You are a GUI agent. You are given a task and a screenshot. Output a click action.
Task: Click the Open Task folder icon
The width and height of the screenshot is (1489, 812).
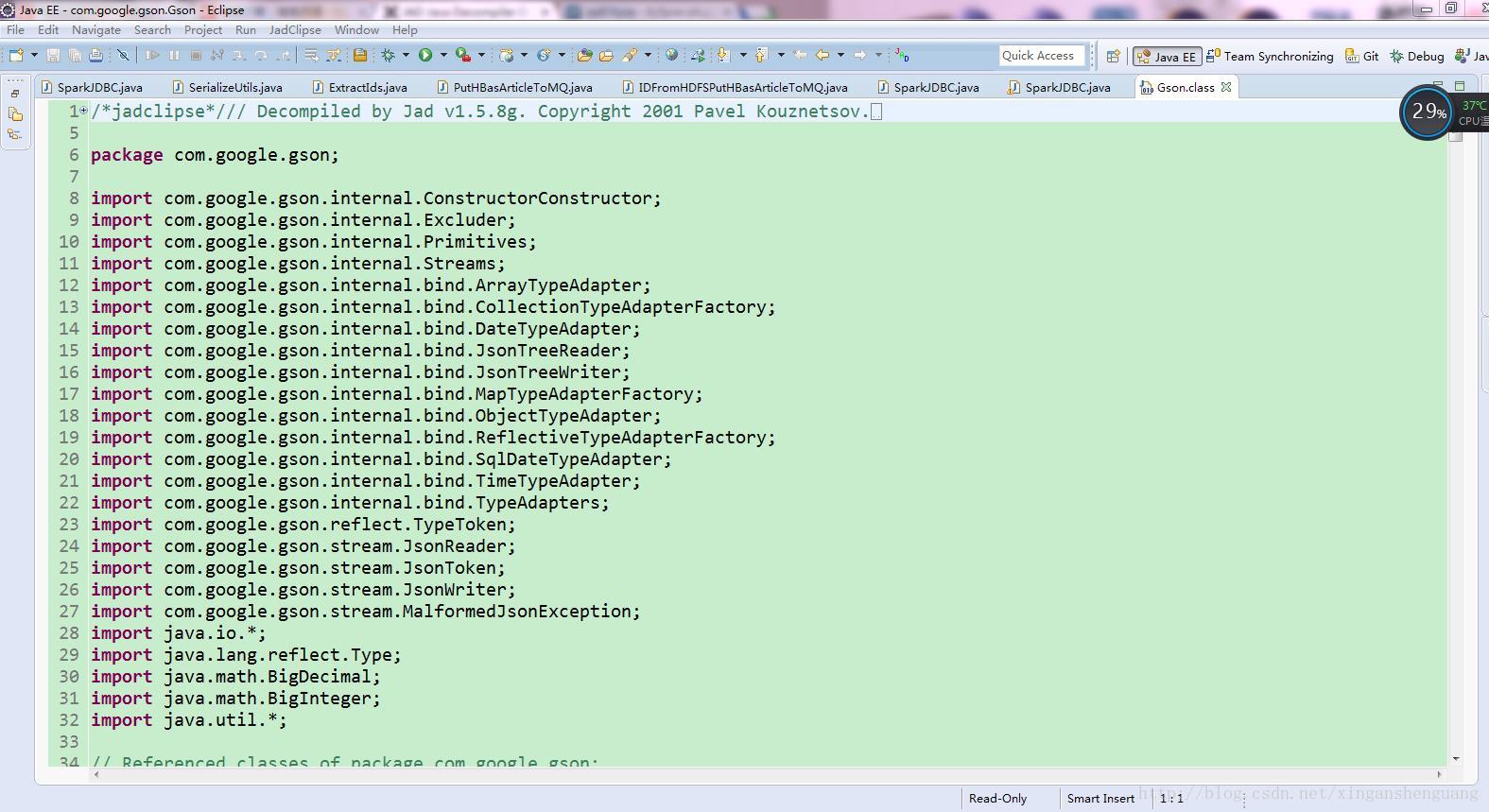[606, 56]
